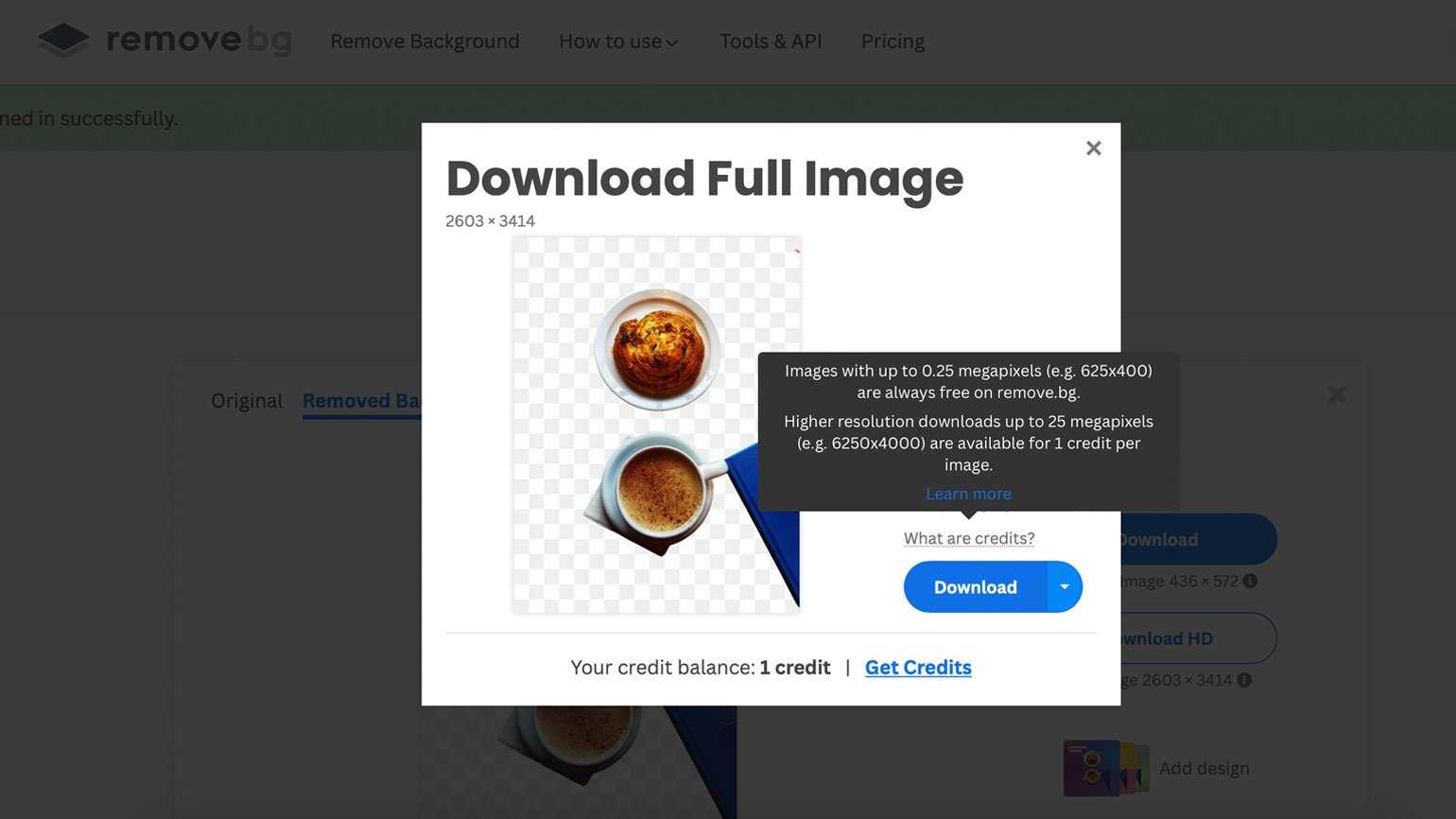Close the Download Full Image dialog
The height and width of the screenshot is (819, 1456).
(1093, 148)
